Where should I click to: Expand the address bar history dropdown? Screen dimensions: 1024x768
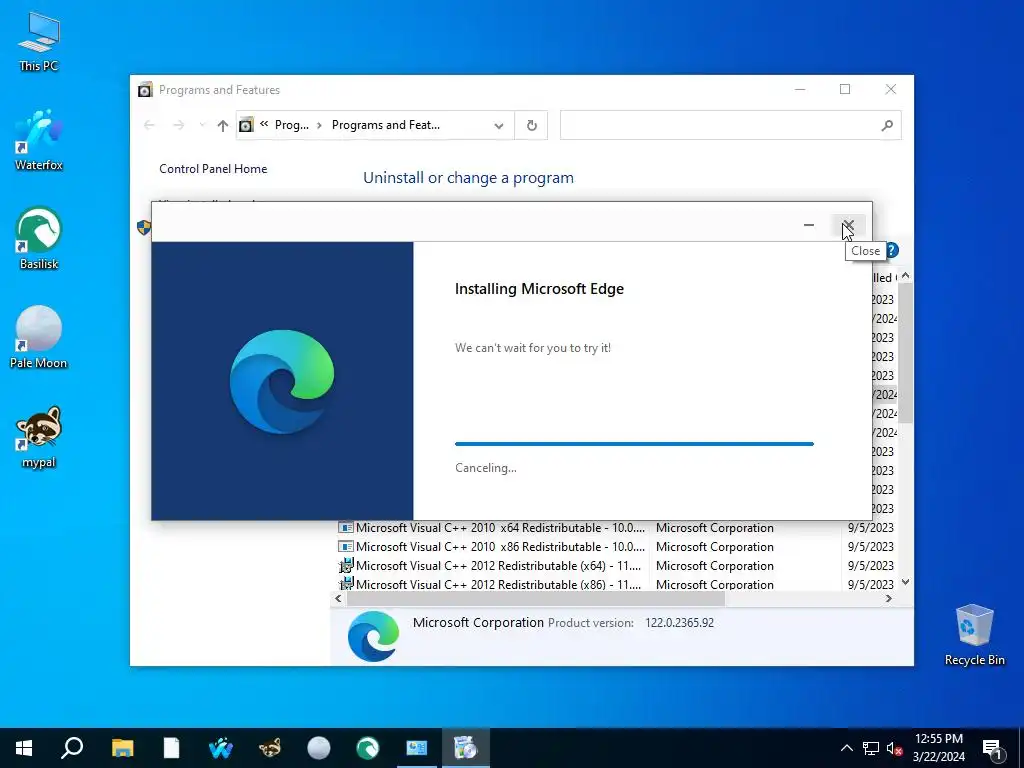(x=499, y=125)
